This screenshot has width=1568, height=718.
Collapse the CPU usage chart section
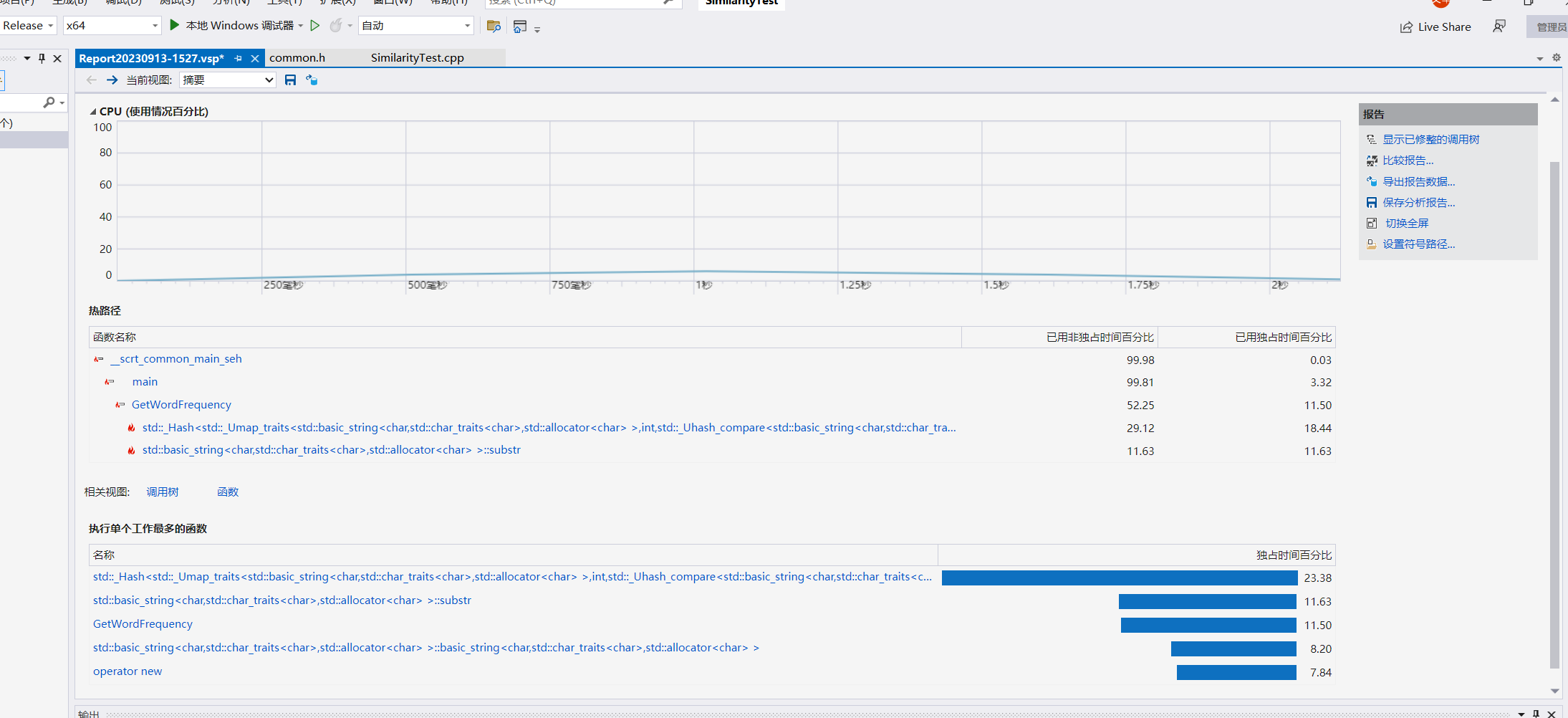[x=93, y=112]
